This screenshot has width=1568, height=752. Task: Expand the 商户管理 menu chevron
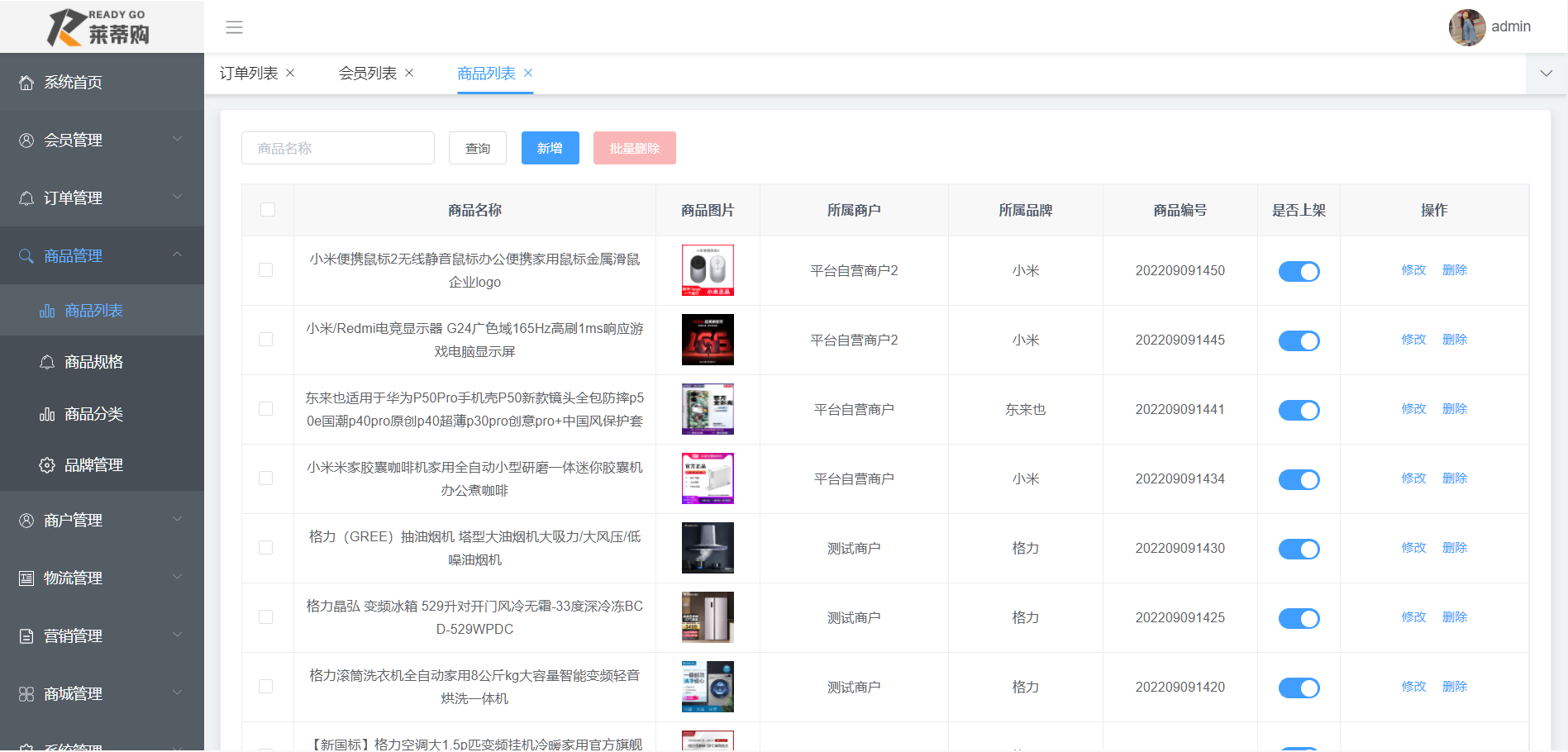click(177, 520)
